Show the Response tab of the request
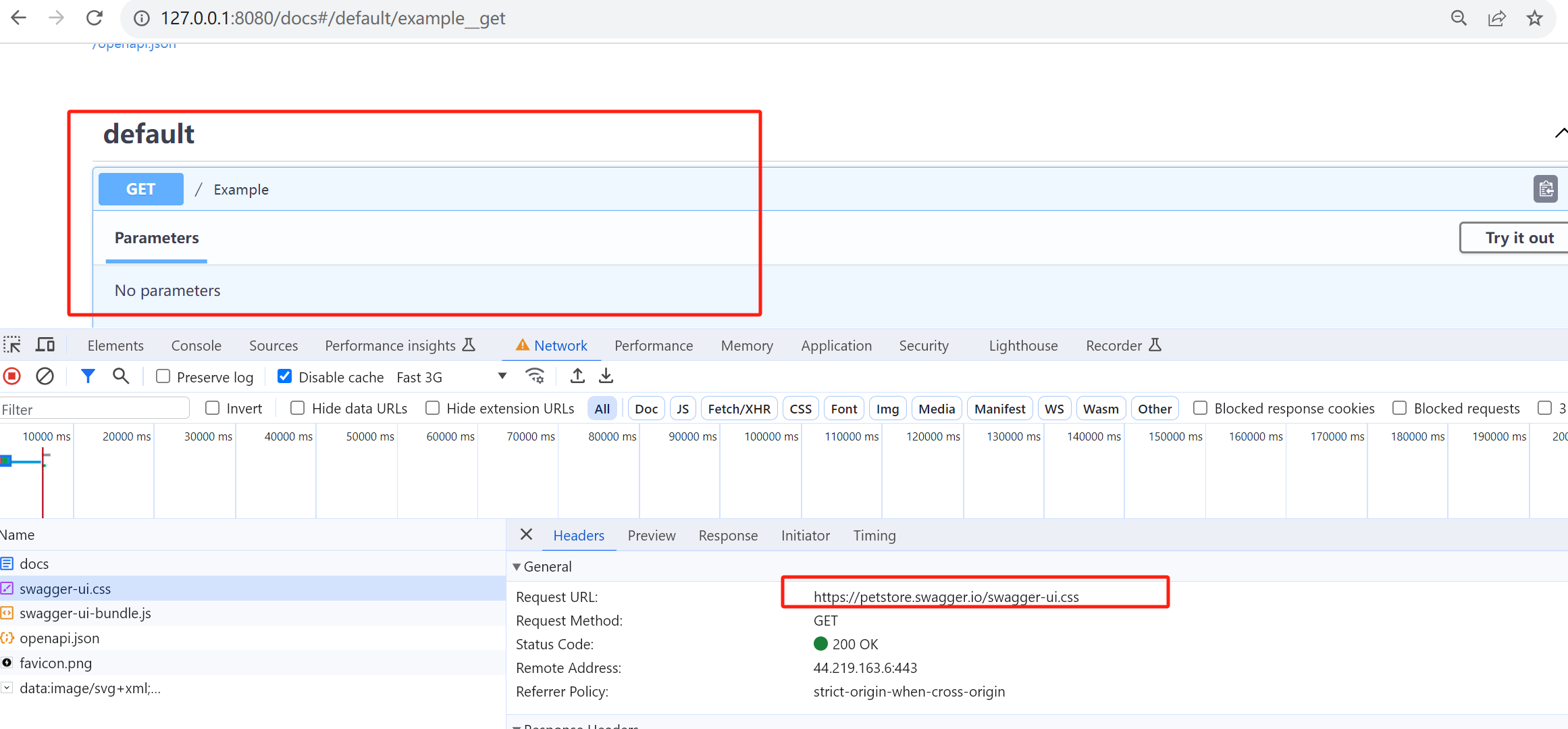The height and width of the screenshot is (729, 1568). (728, 535)
